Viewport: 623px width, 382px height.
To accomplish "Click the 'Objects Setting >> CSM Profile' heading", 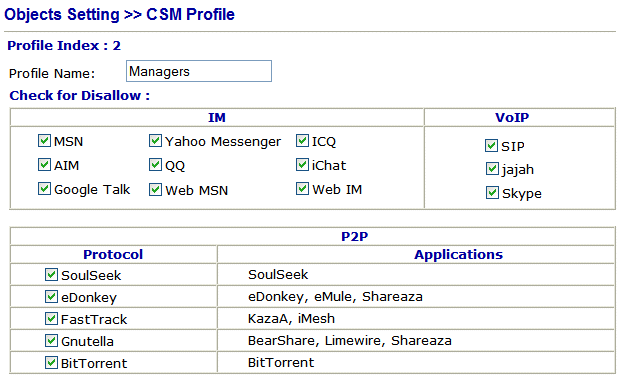I will pyautogui.click(x=119, y=15).
